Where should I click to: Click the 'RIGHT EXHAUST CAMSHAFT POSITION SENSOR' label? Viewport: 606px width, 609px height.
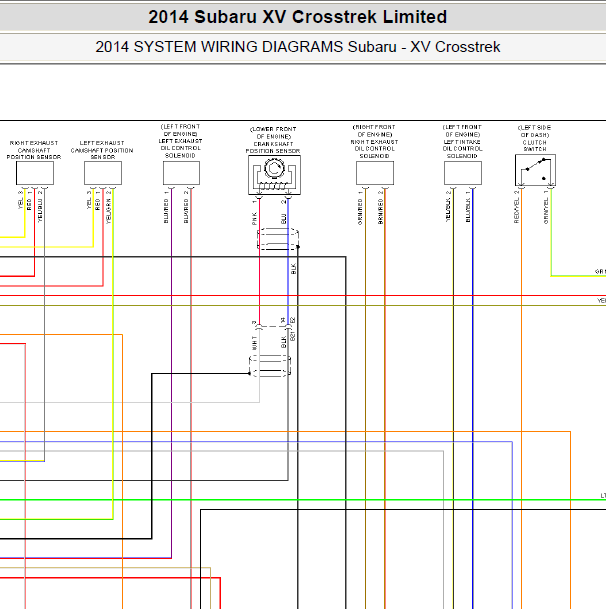tap(34, 150)
